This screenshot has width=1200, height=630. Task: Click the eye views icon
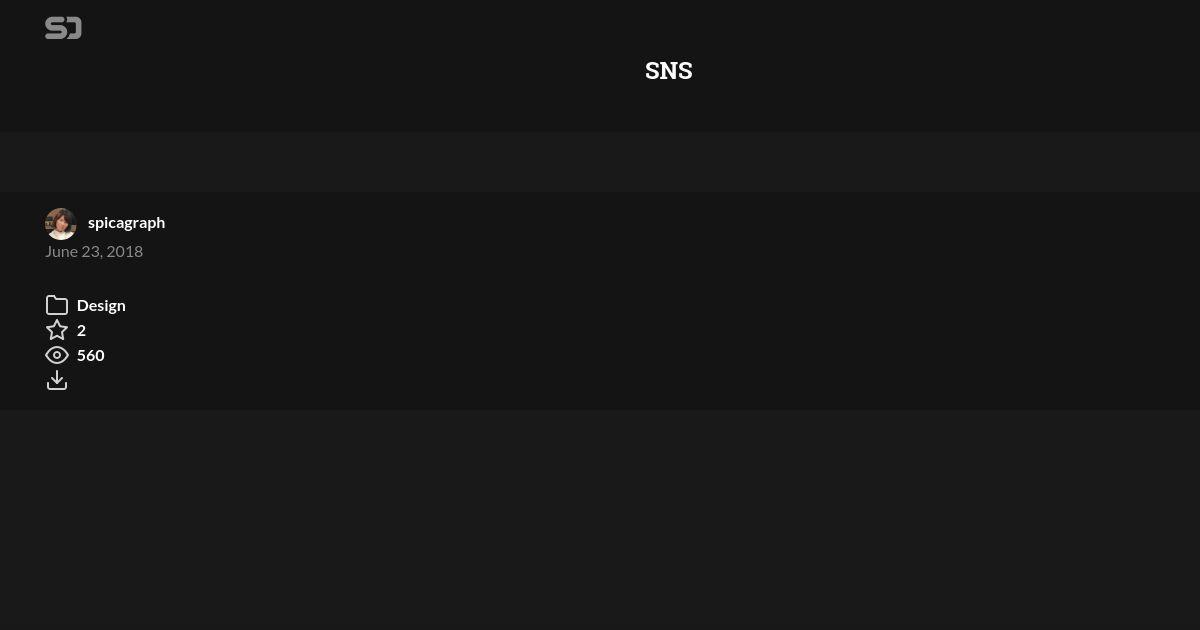(57, 355)
